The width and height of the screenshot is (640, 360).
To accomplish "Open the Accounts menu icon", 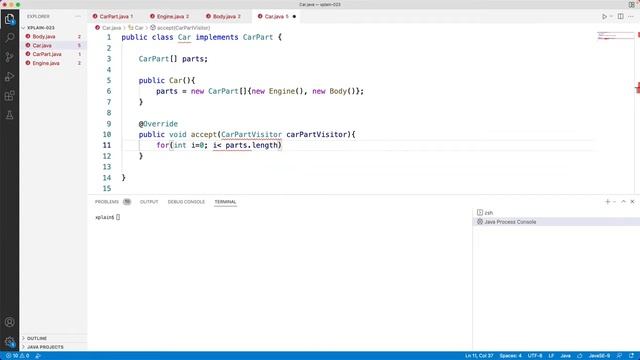I will pyautogui.click(x=9, y=322).
